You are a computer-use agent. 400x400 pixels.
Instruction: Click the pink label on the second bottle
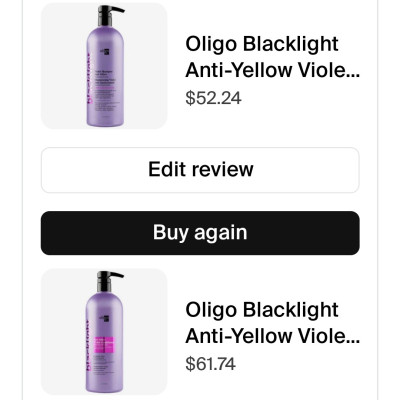[105, 344]
